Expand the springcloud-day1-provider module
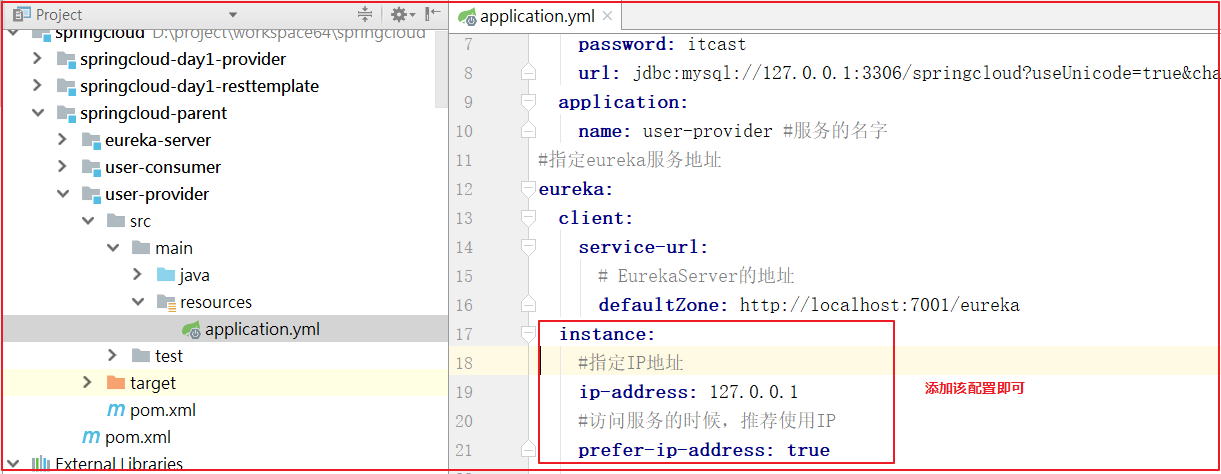The height and width of the screenshot is (474, 1221). (x=37, y=59)
